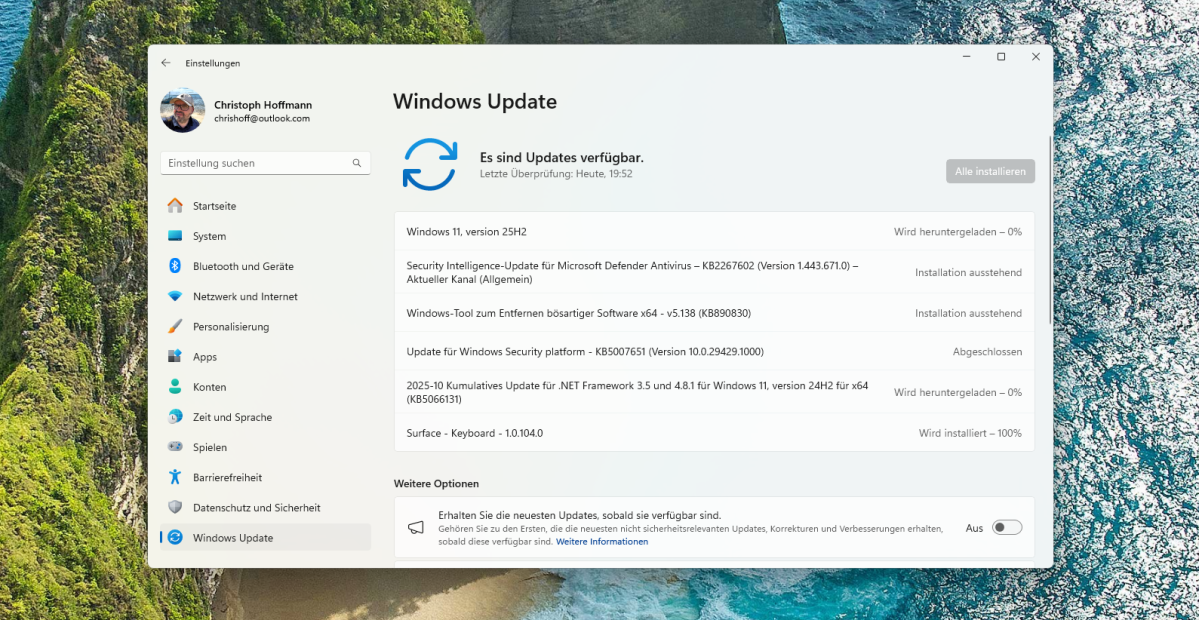Viewport: 1199px width, 620px height.
Task: Open Zeit und Sprache settings icon
Action: (x=176, y=417)
